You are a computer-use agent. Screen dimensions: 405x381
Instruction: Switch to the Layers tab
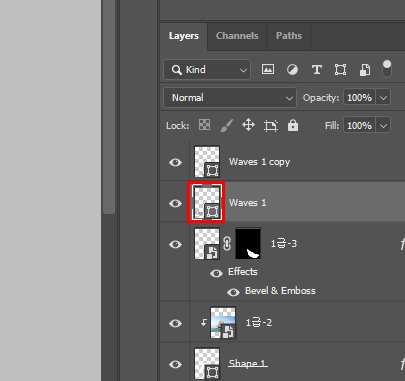pyautogui.click(x=184, y=36)
